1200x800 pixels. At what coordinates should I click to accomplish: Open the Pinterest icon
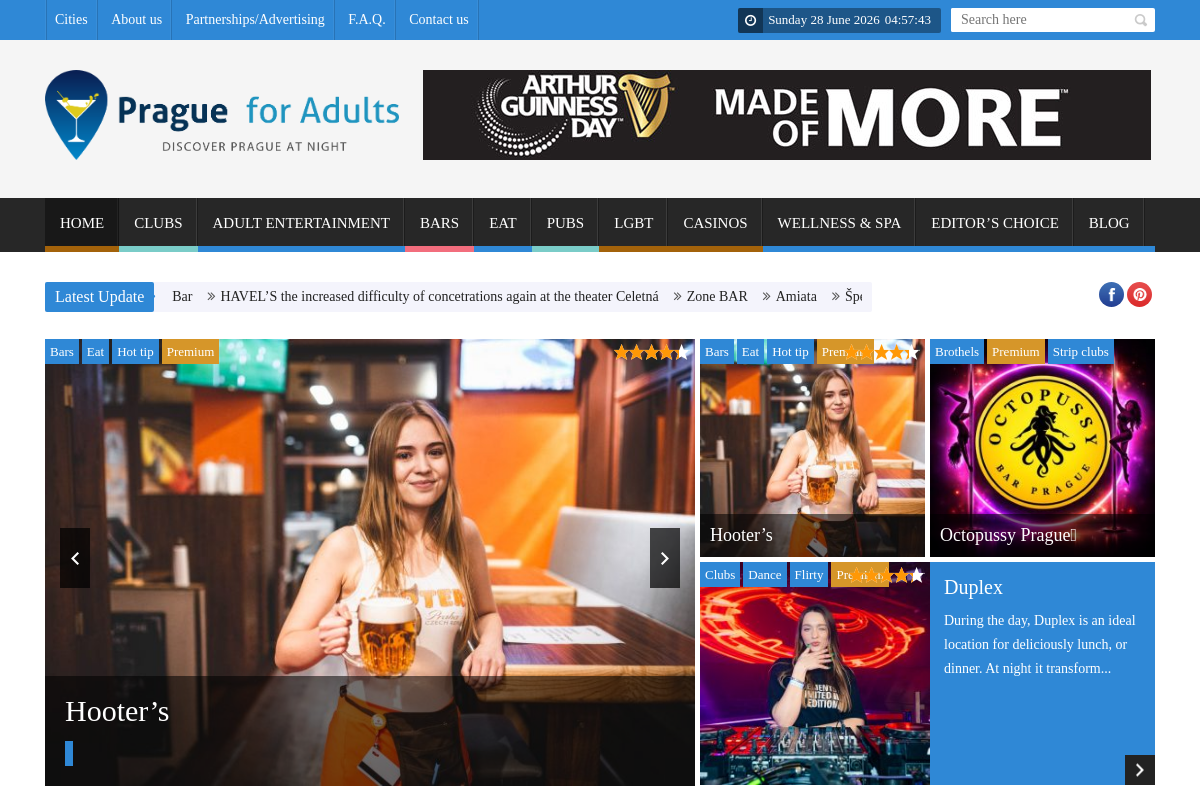(x=1140, y=294)
